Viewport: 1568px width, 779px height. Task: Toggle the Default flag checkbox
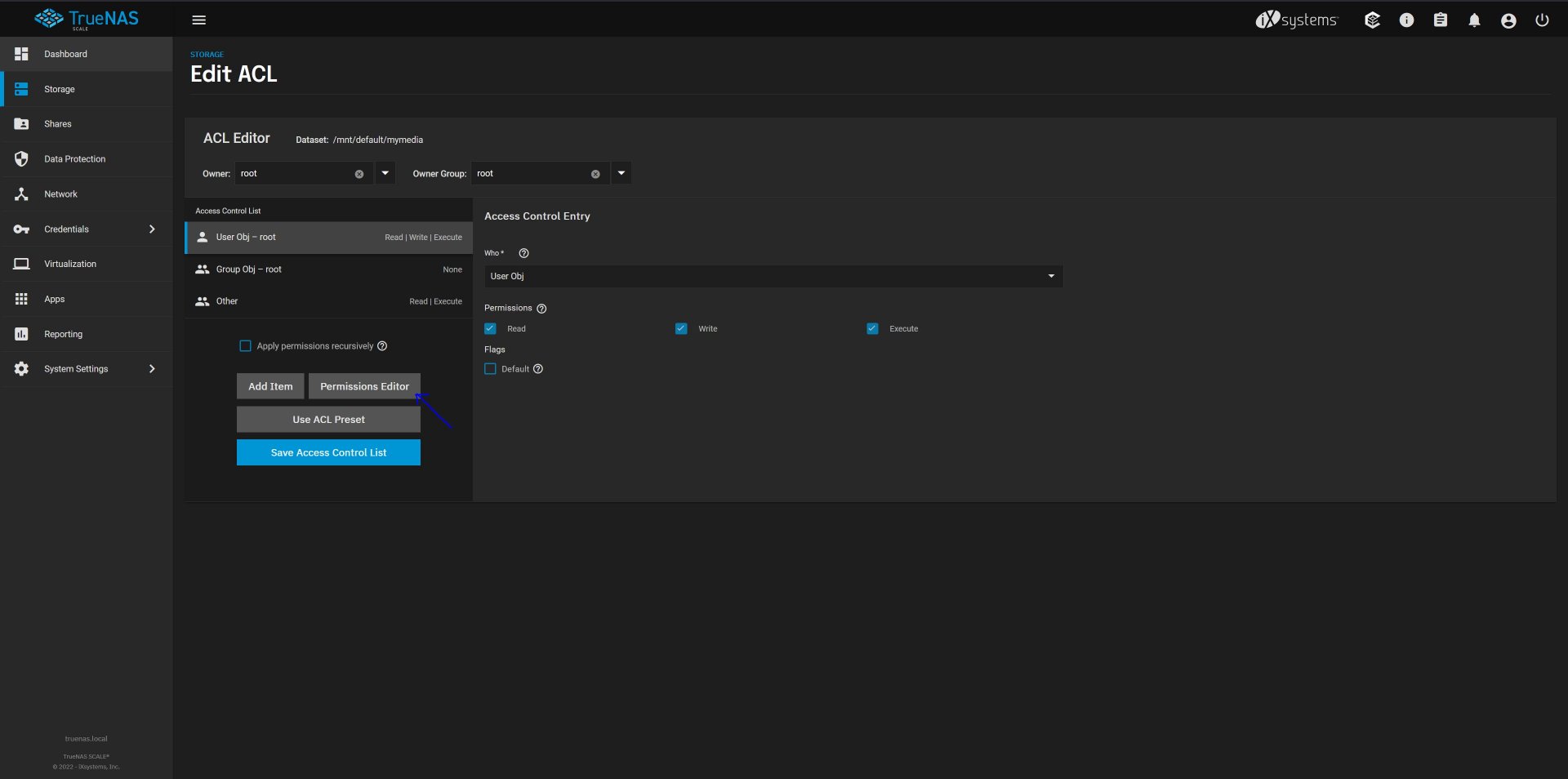coord(490,369)
